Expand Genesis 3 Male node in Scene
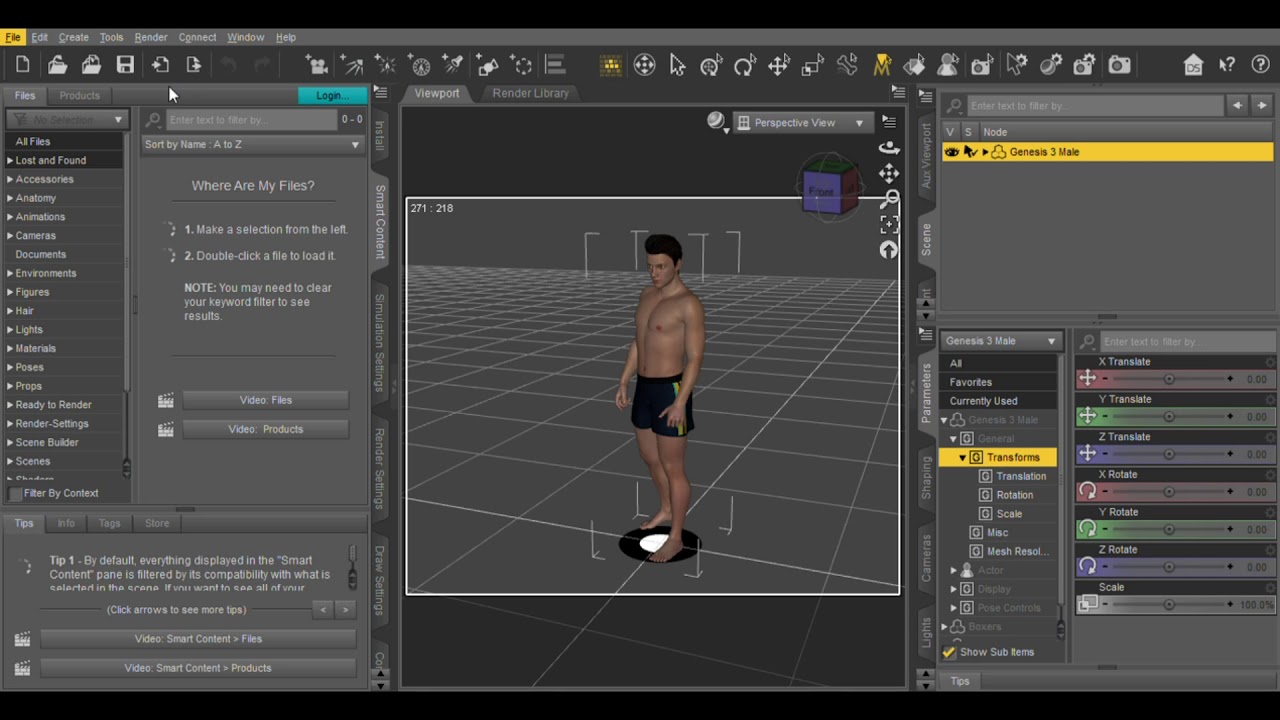 tap(986, 152)
